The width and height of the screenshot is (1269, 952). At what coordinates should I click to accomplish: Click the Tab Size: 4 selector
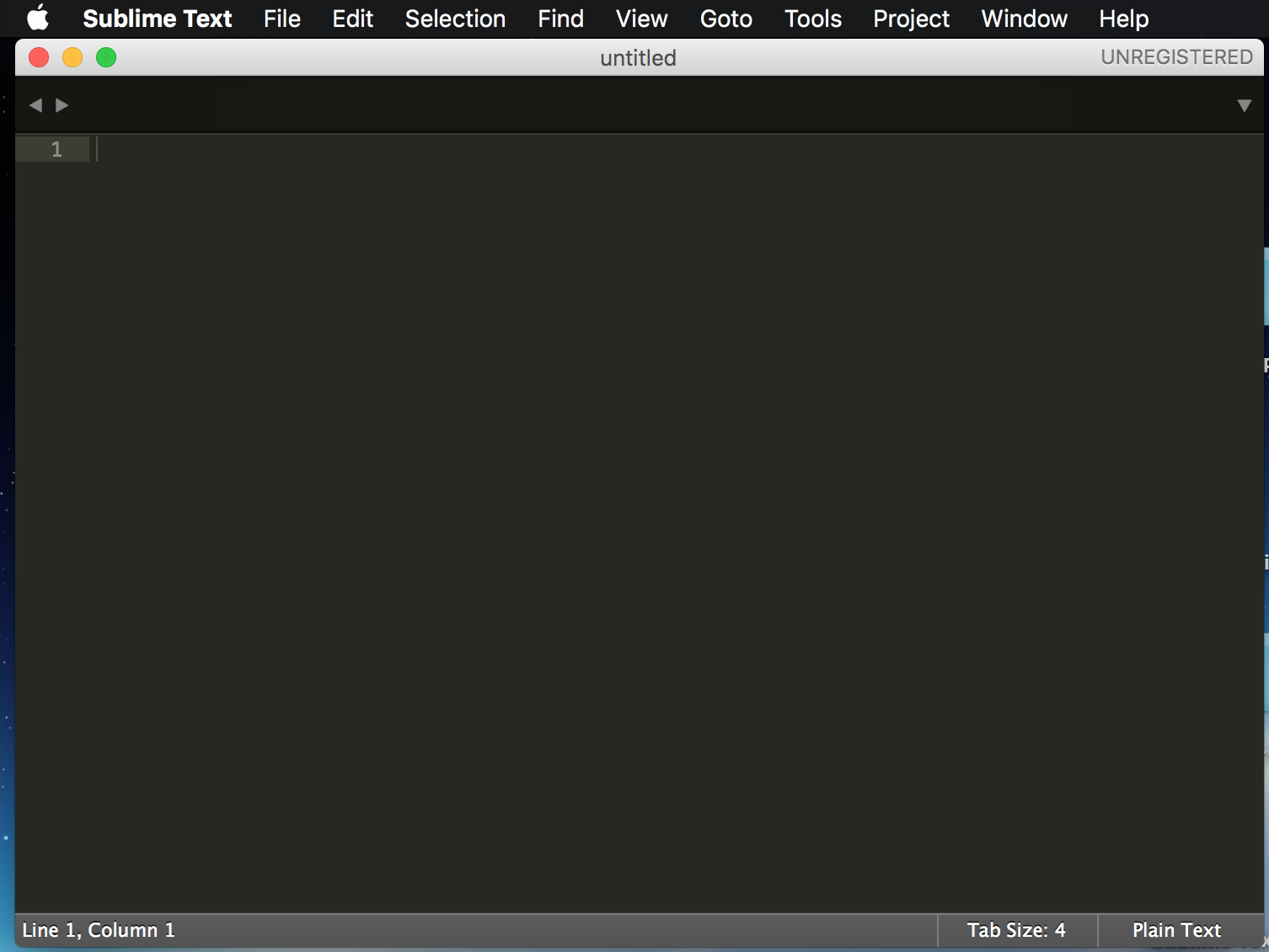tap(1016, 930)
